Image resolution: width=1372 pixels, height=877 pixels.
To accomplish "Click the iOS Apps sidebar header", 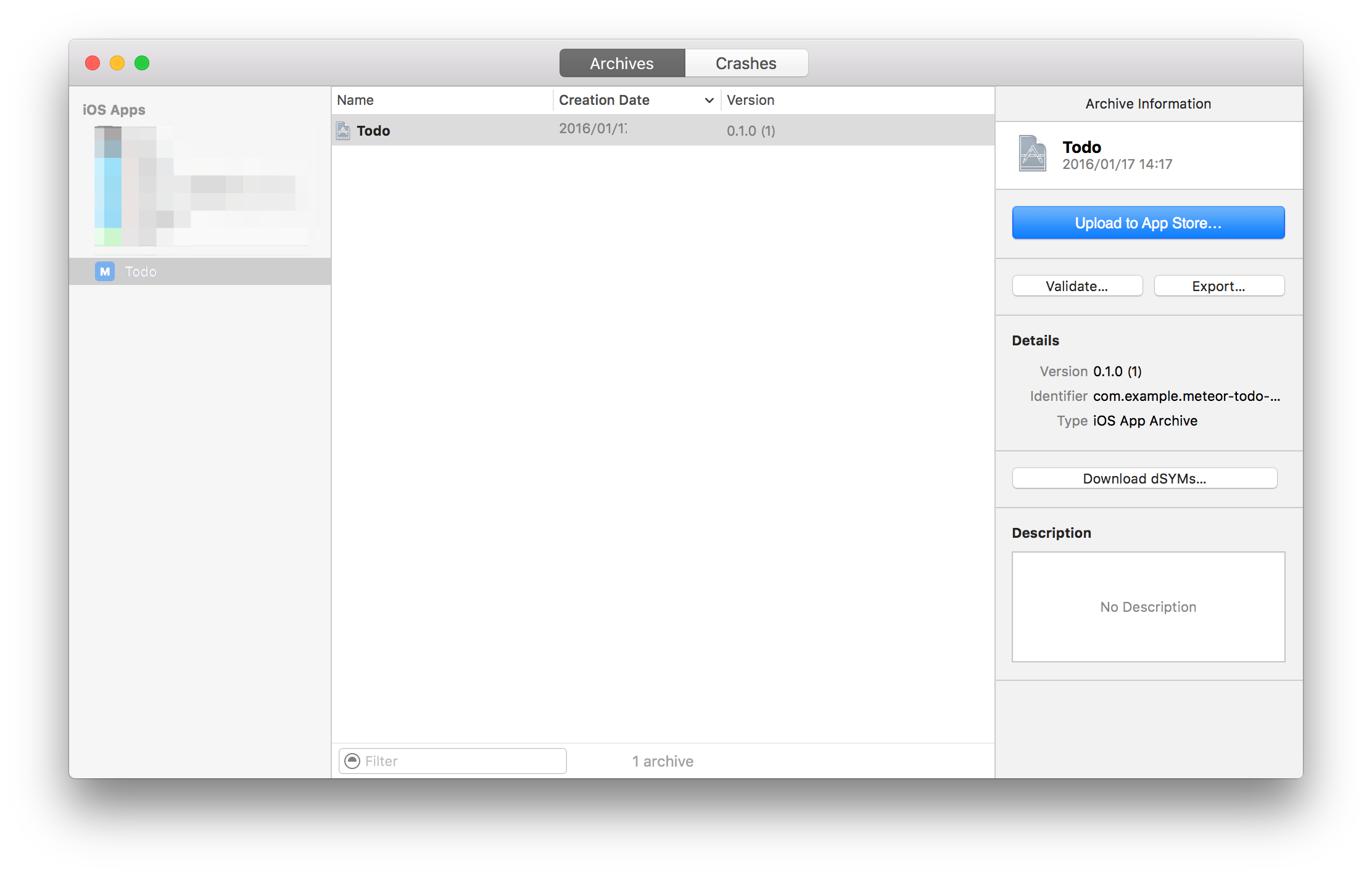I will click(x=114, y=110).
